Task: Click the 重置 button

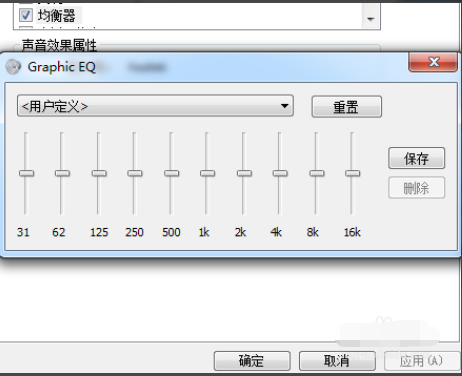Action: coord(346,107)
